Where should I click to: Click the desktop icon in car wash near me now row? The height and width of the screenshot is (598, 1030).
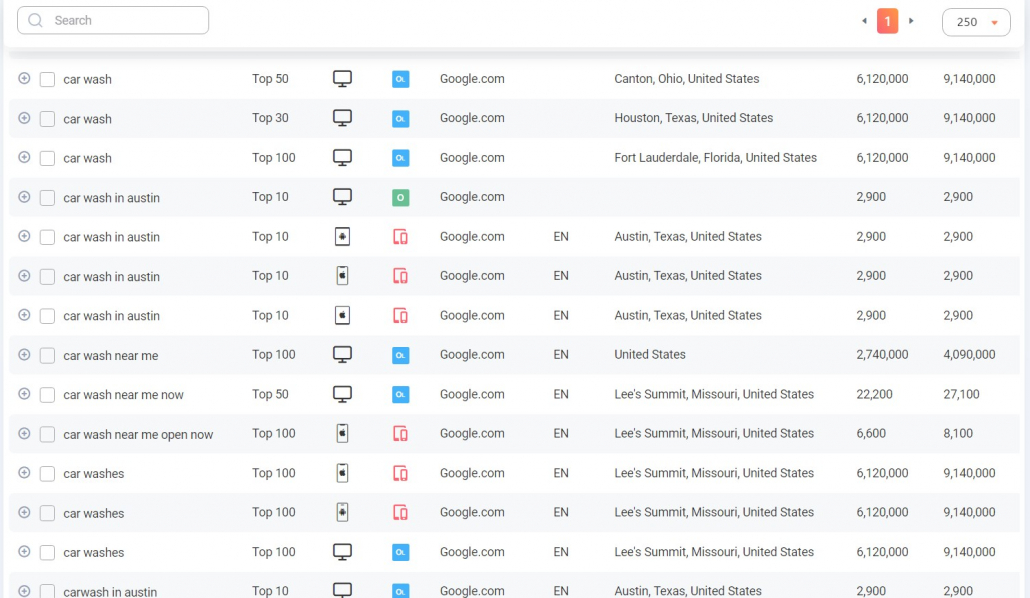(x=342, y=394)
